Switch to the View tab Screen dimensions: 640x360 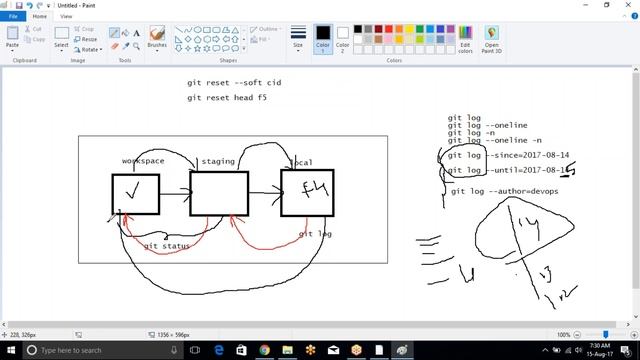[66, 16]
